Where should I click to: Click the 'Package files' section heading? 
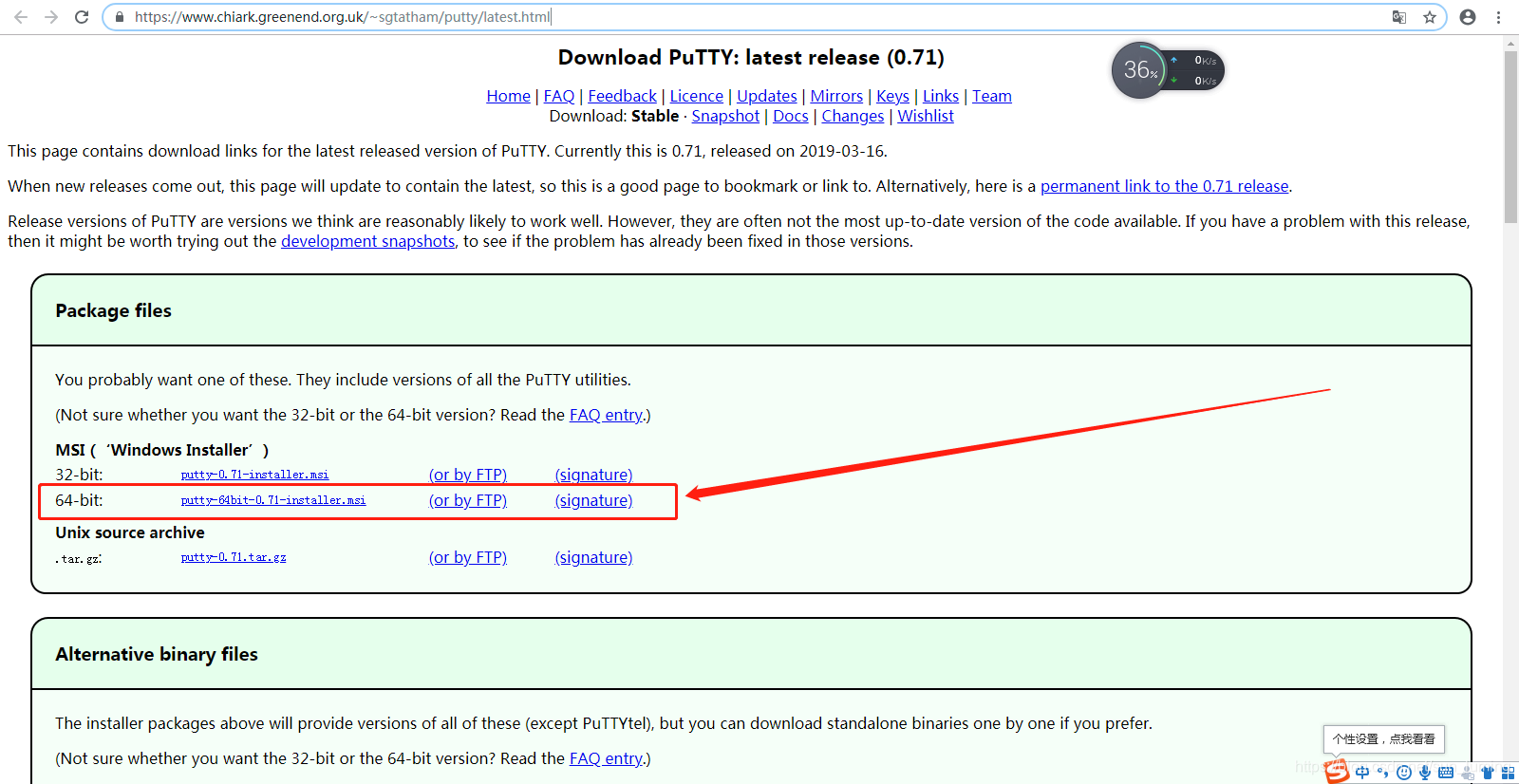pyautogui.click(x=114, y=310)
